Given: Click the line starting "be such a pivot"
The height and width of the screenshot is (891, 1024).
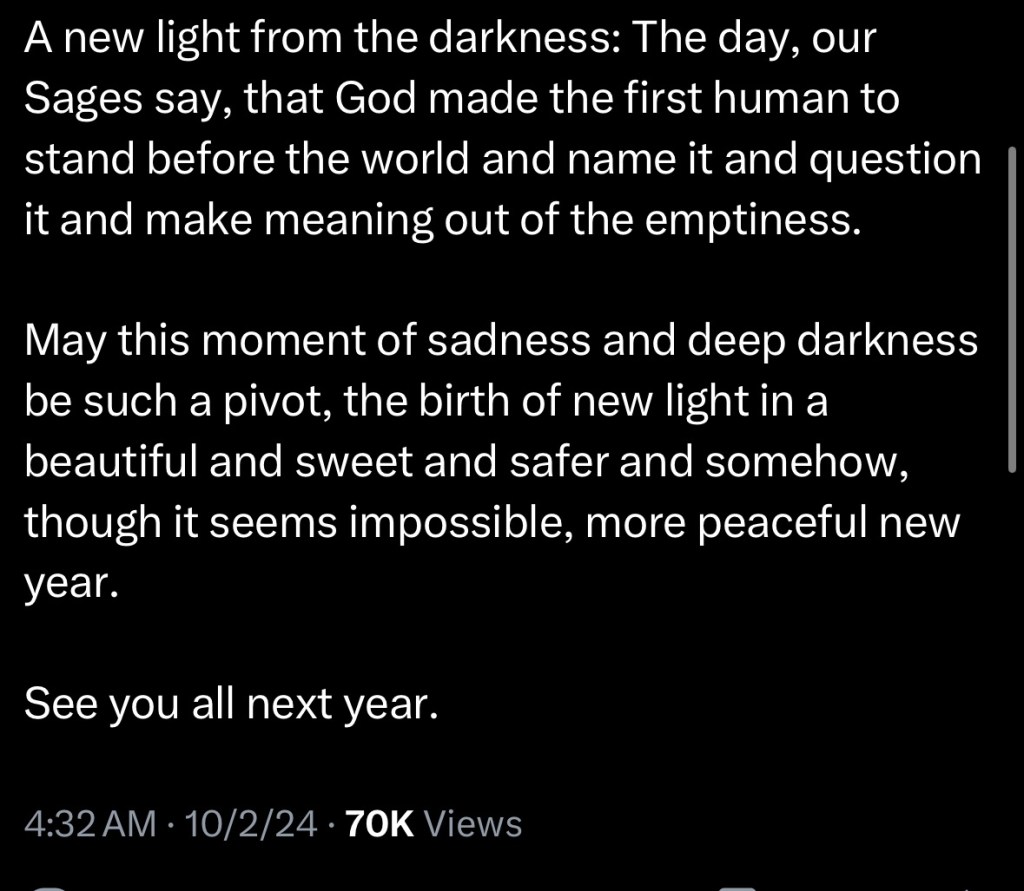Looking at the screenshot, I should tap(426, 401).
